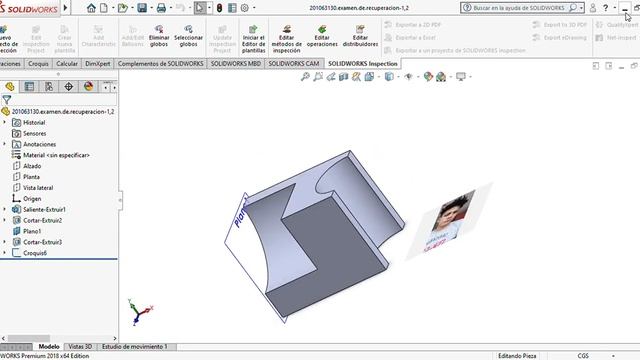Open dropdown arrow next to Print icon
This screenshot has width=640, height=360.
pyautogui.click(x=171, y=8)
